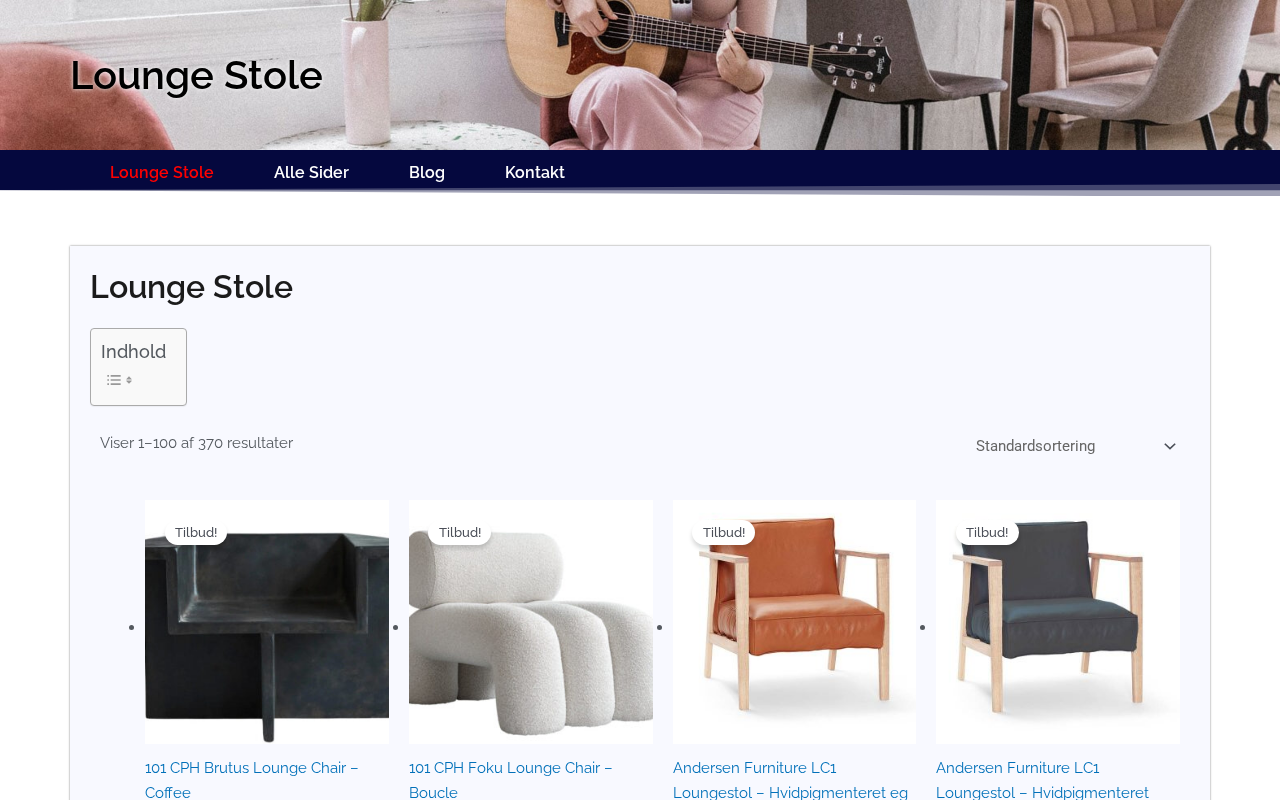
Task: Click Tilbud badge on orange LC1 chair
Action: (724, 532)
